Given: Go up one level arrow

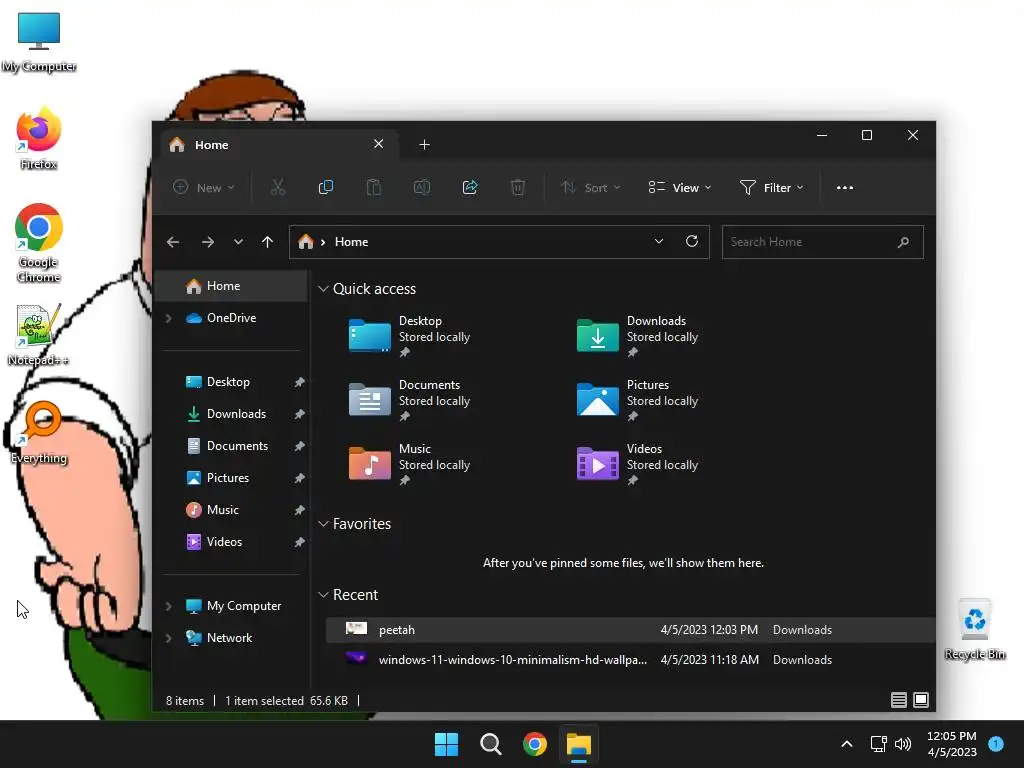Looking at the screenshot, I should click(267, 242).
